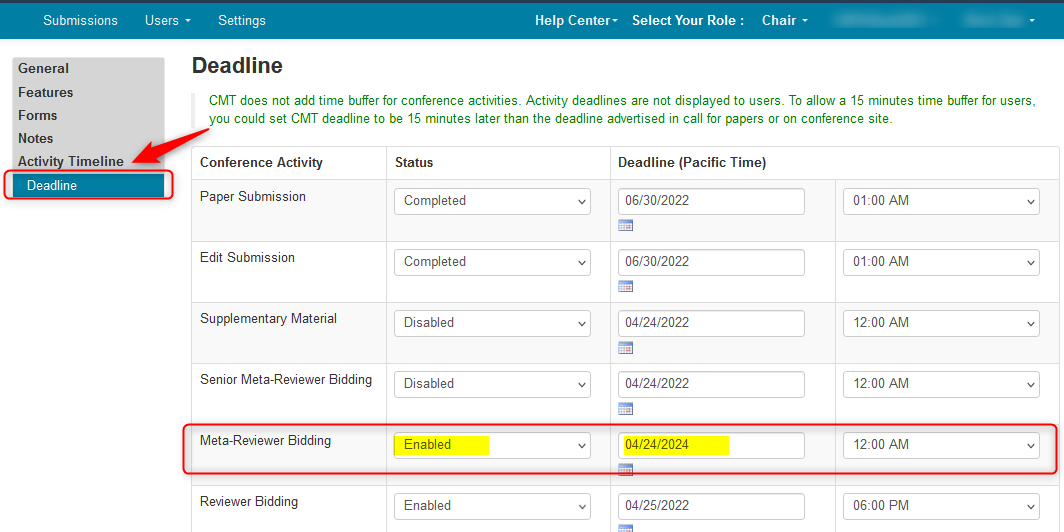Change Senior Meta-Reviewer Bidding time dropdown
The width and height of the screenshot is (1064, 532).
(941, 385)
